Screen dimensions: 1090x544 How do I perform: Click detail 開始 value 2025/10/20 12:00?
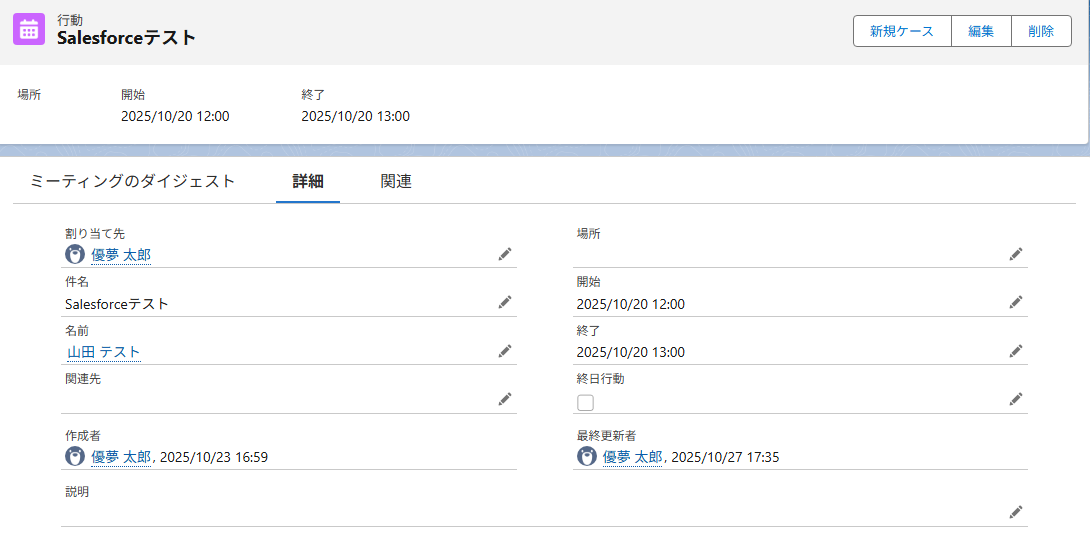click(x=631, y=304)
